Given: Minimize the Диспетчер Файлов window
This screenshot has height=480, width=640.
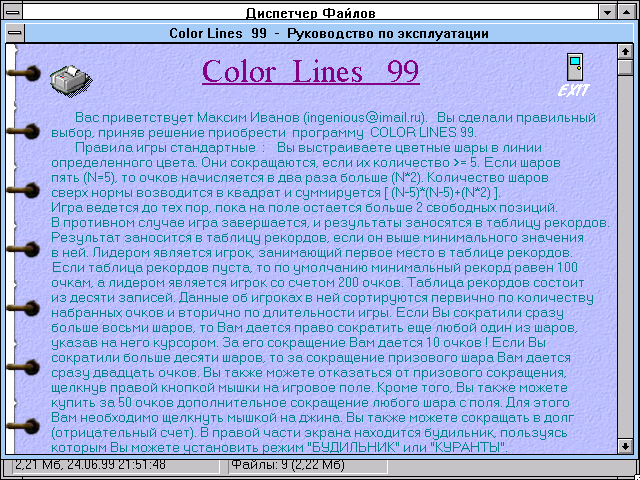Looking at the screenshot, I should 609,13.
